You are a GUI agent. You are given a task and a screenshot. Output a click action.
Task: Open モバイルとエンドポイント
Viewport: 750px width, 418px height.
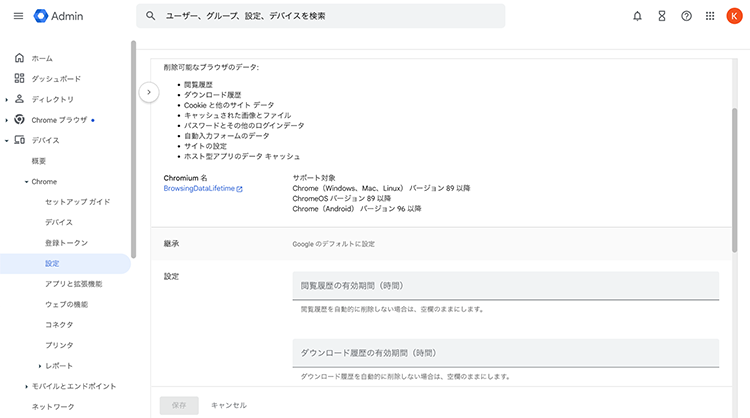(x=74, y=386)
